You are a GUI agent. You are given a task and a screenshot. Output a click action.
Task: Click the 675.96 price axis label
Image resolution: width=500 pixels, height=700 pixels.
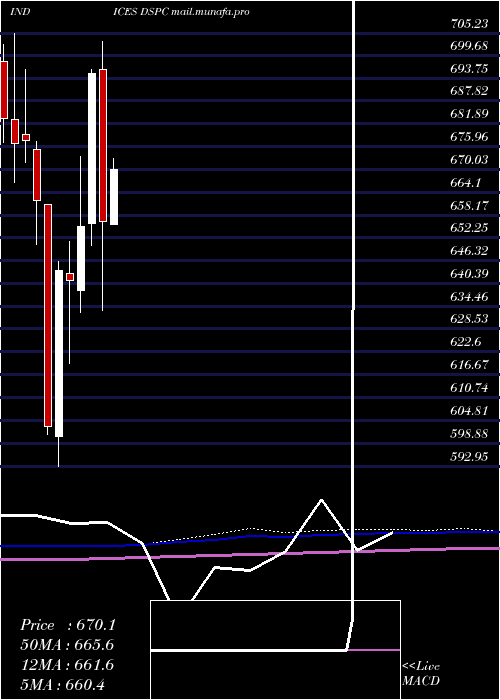[x=469, y=136]
